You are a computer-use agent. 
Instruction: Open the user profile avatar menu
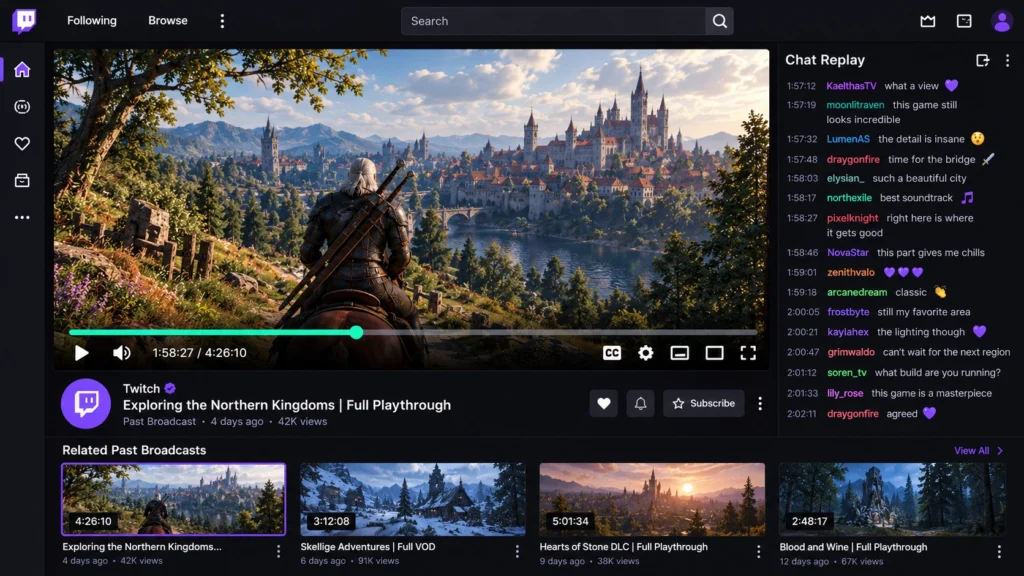pos(1001,21)
